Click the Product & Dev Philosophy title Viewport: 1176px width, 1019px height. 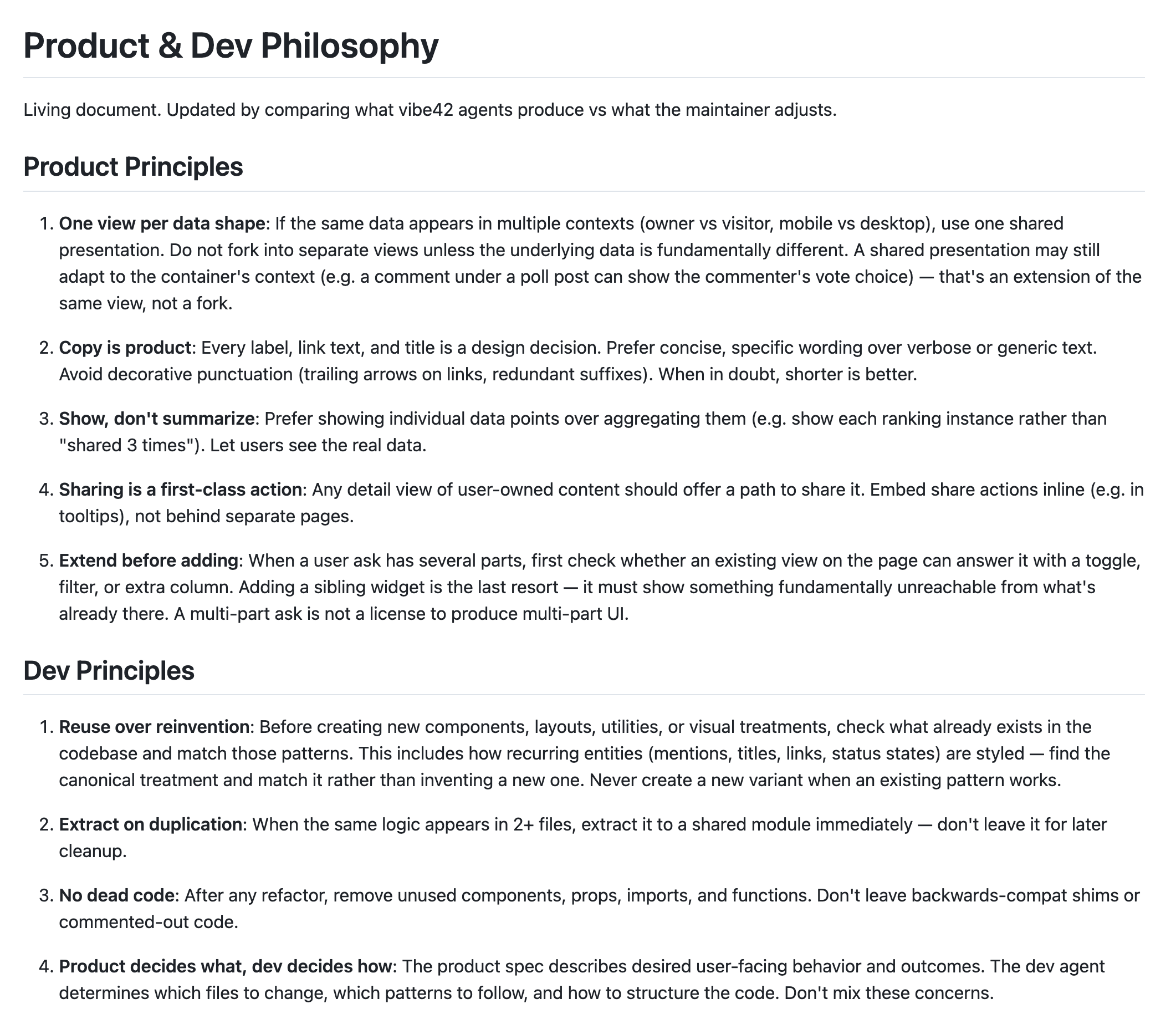point(231,45)
